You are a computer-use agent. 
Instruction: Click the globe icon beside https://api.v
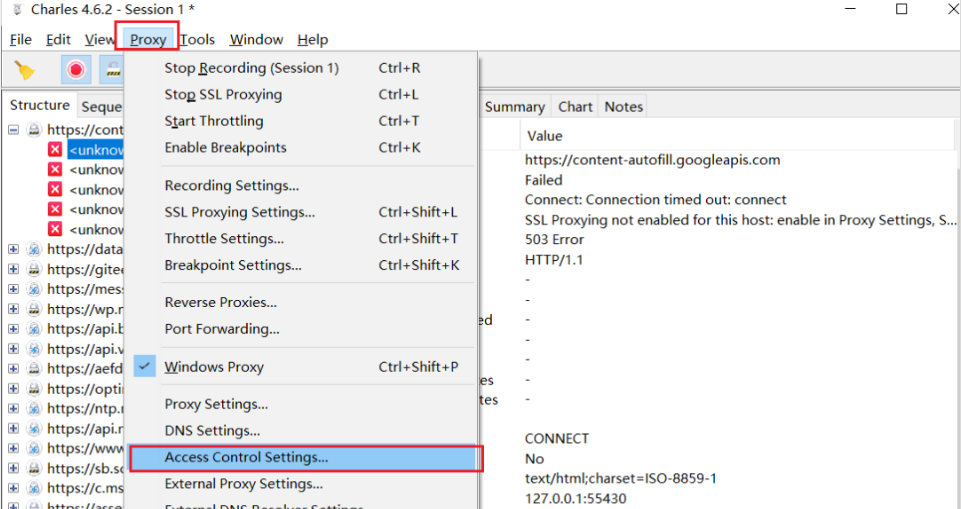pos(34,349)
